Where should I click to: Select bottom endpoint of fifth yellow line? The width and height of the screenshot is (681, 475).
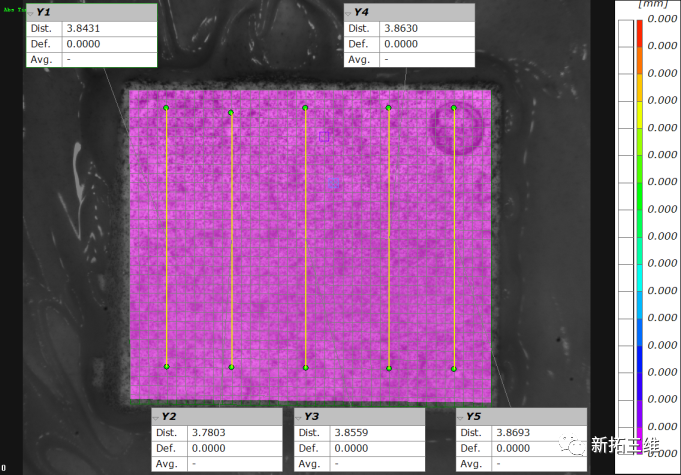click(454, 369)
